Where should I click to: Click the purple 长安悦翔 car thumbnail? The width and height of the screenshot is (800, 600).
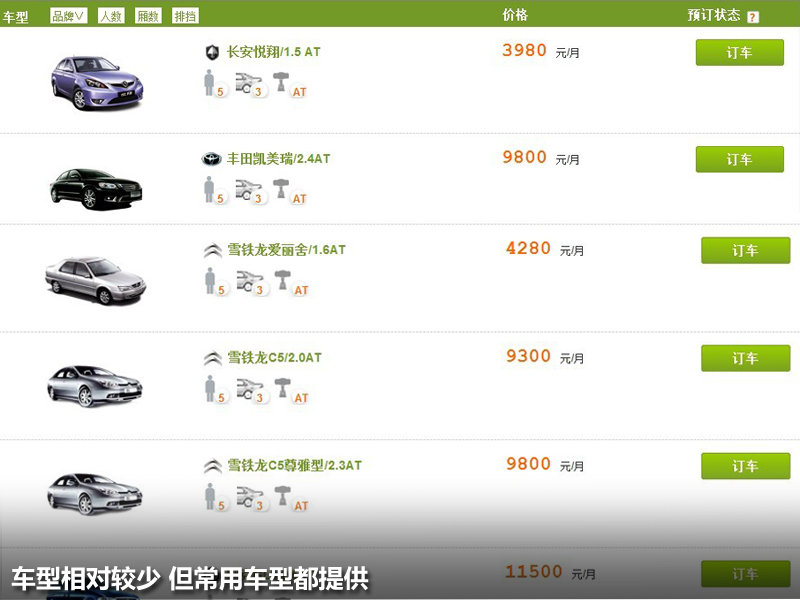point(97,82)
